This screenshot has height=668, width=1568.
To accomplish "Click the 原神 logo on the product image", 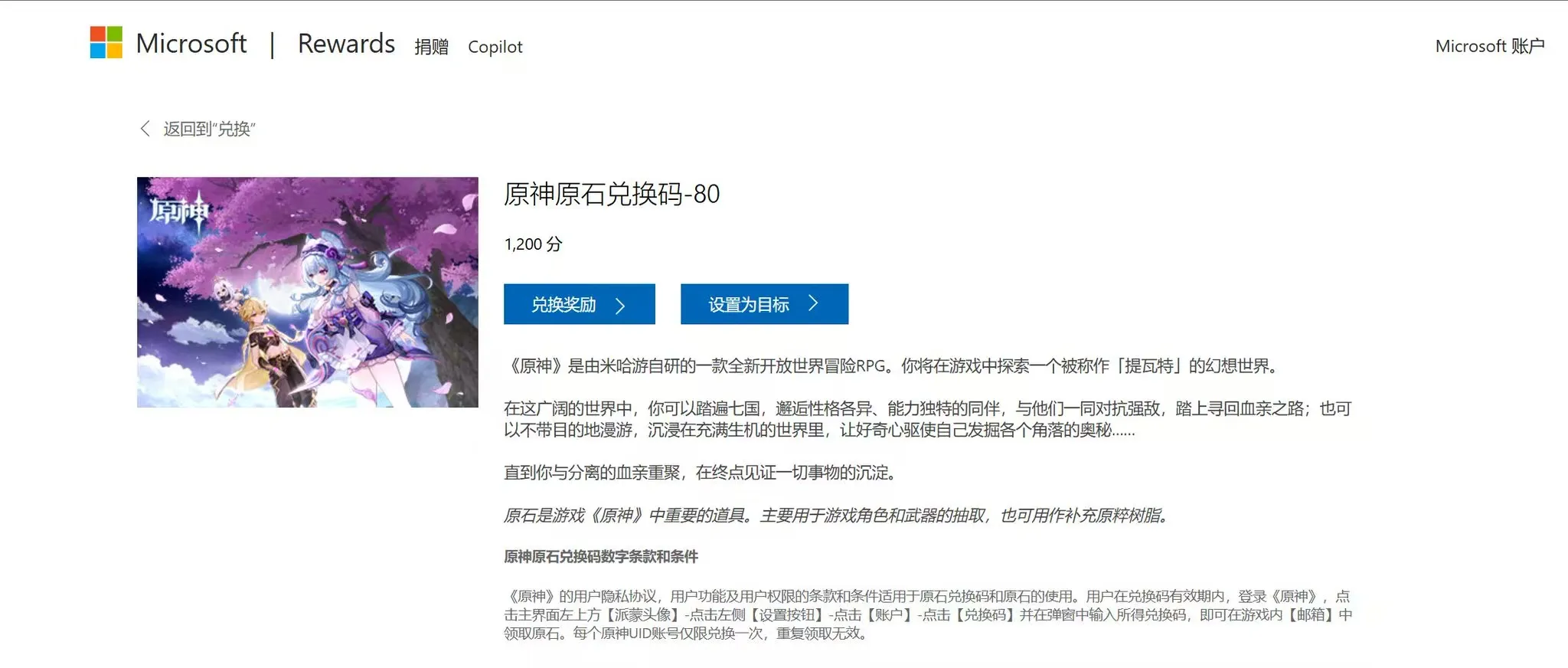I will [x=178, y=211].
